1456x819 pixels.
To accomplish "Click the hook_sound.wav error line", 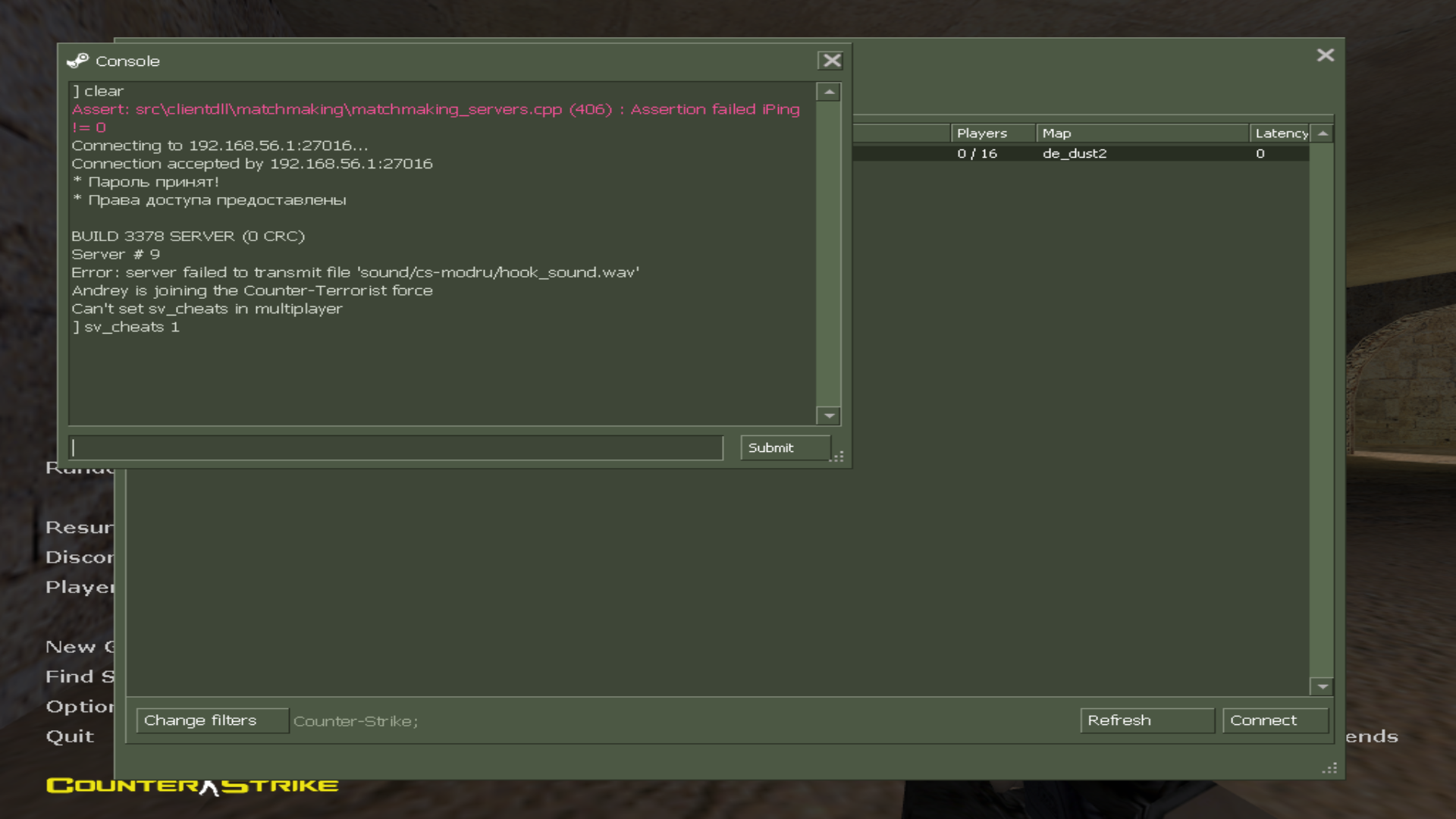I will point(356,272).
